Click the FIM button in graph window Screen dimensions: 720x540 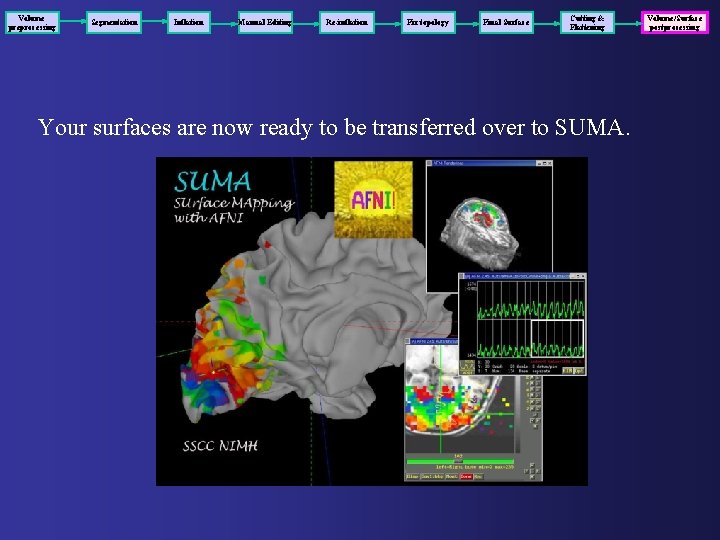(568, 370)
